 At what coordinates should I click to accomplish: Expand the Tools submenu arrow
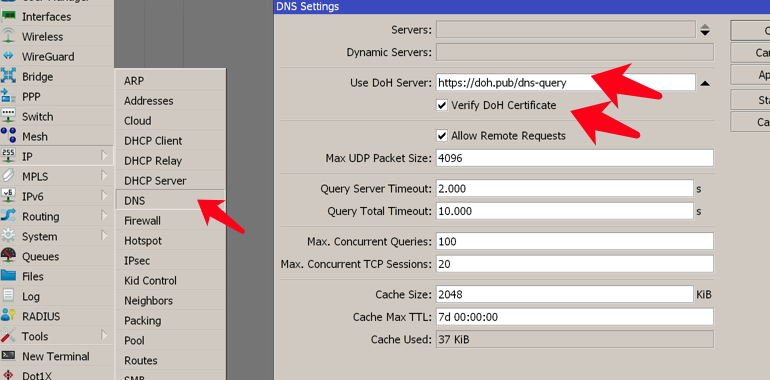104,335
